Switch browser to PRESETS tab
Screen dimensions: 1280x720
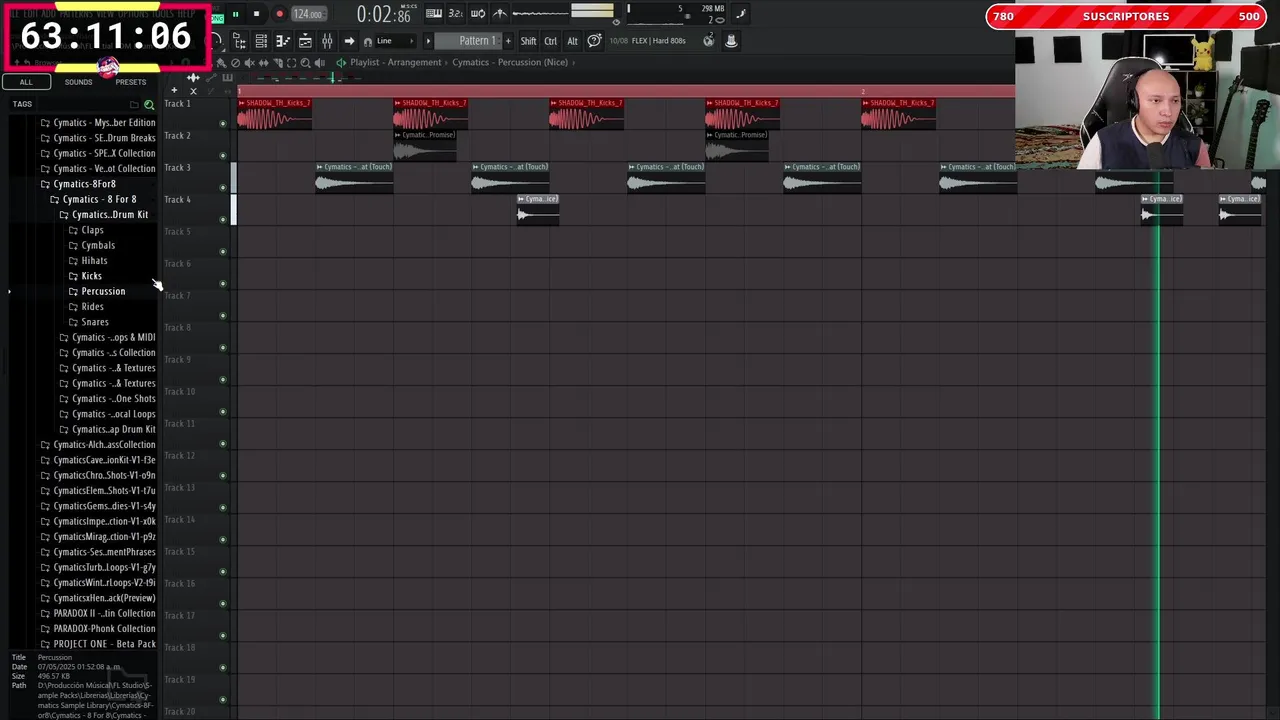pos(130,82)
